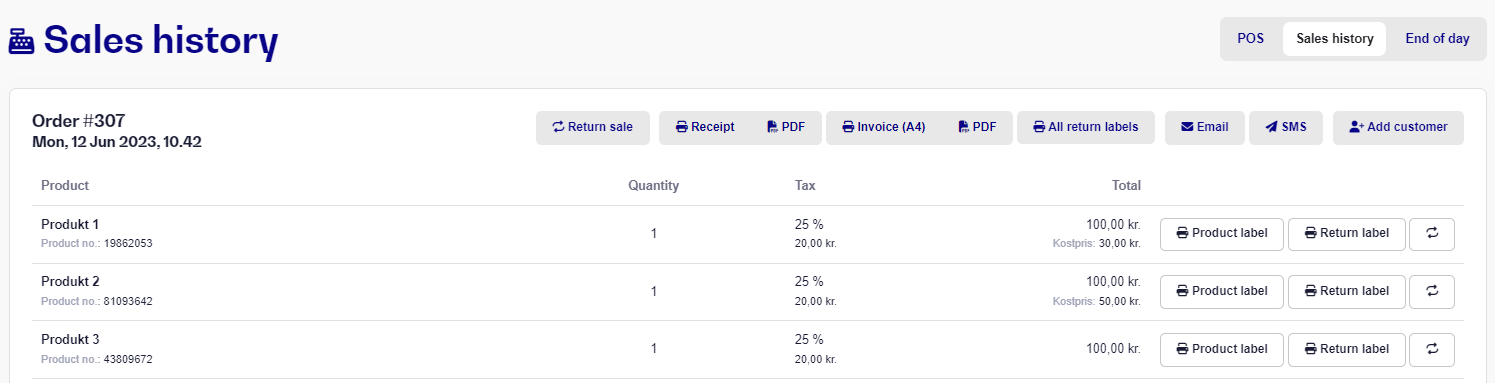This screenshot has width=1495, height=383.
Task: Print product label for Produkt 3
Action: tap(1221, 349)
